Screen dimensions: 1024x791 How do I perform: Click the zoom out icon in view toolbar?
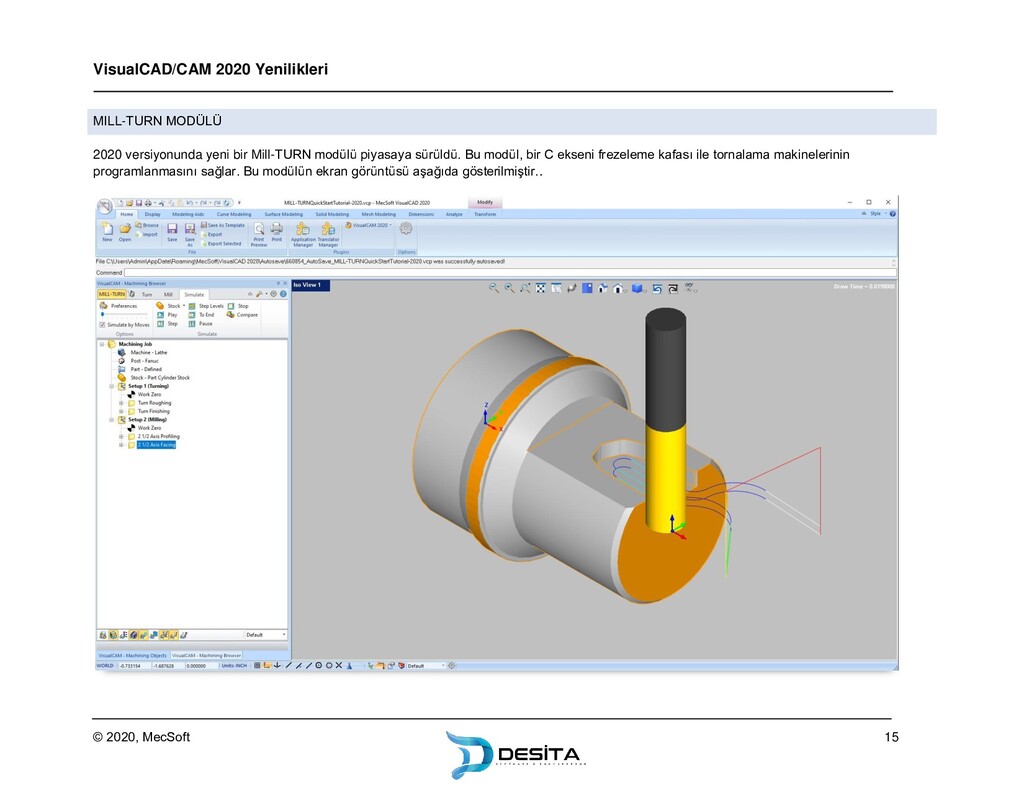pos(494,288)
